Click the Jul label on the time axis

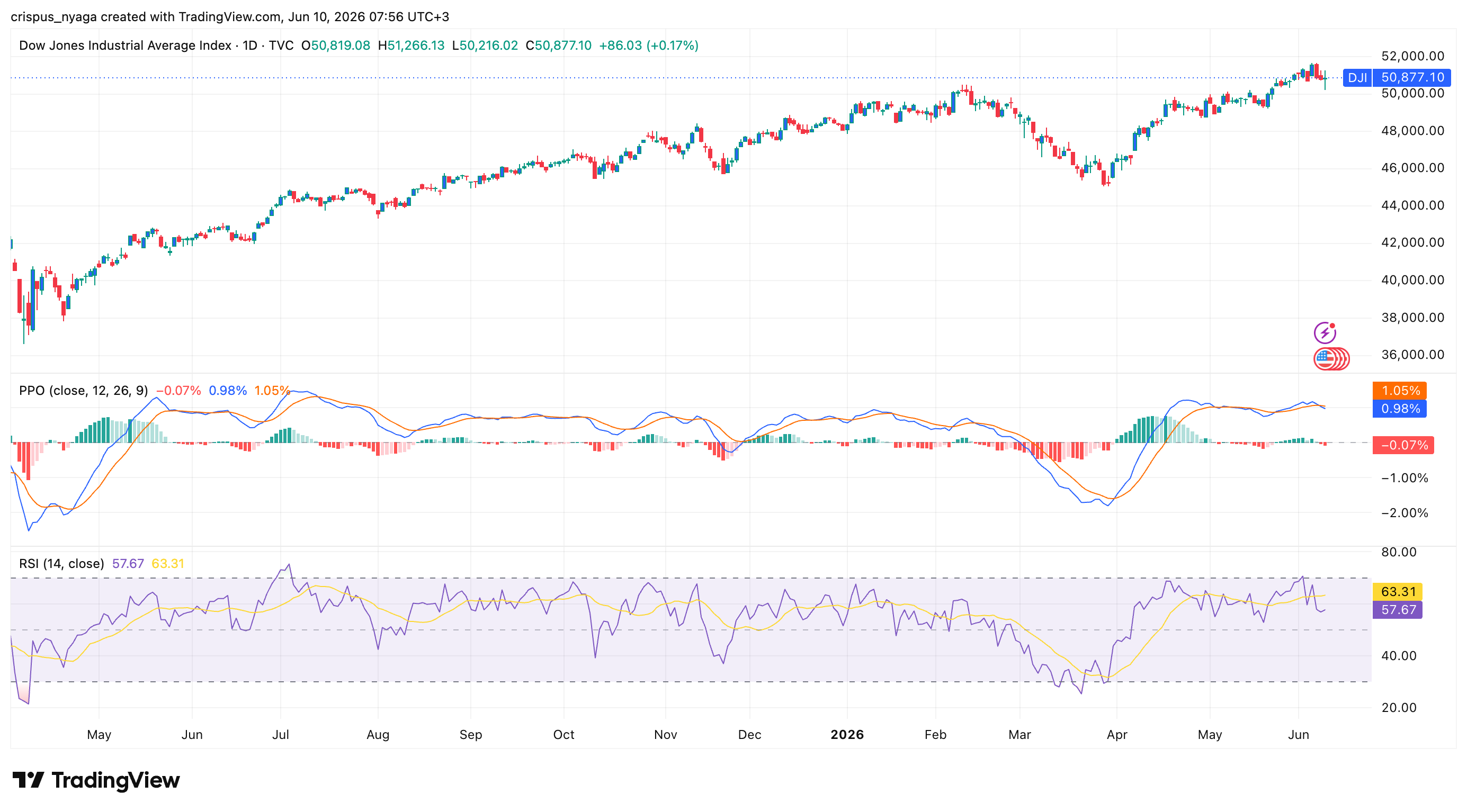pyautogui.click(x=280, y=735)
